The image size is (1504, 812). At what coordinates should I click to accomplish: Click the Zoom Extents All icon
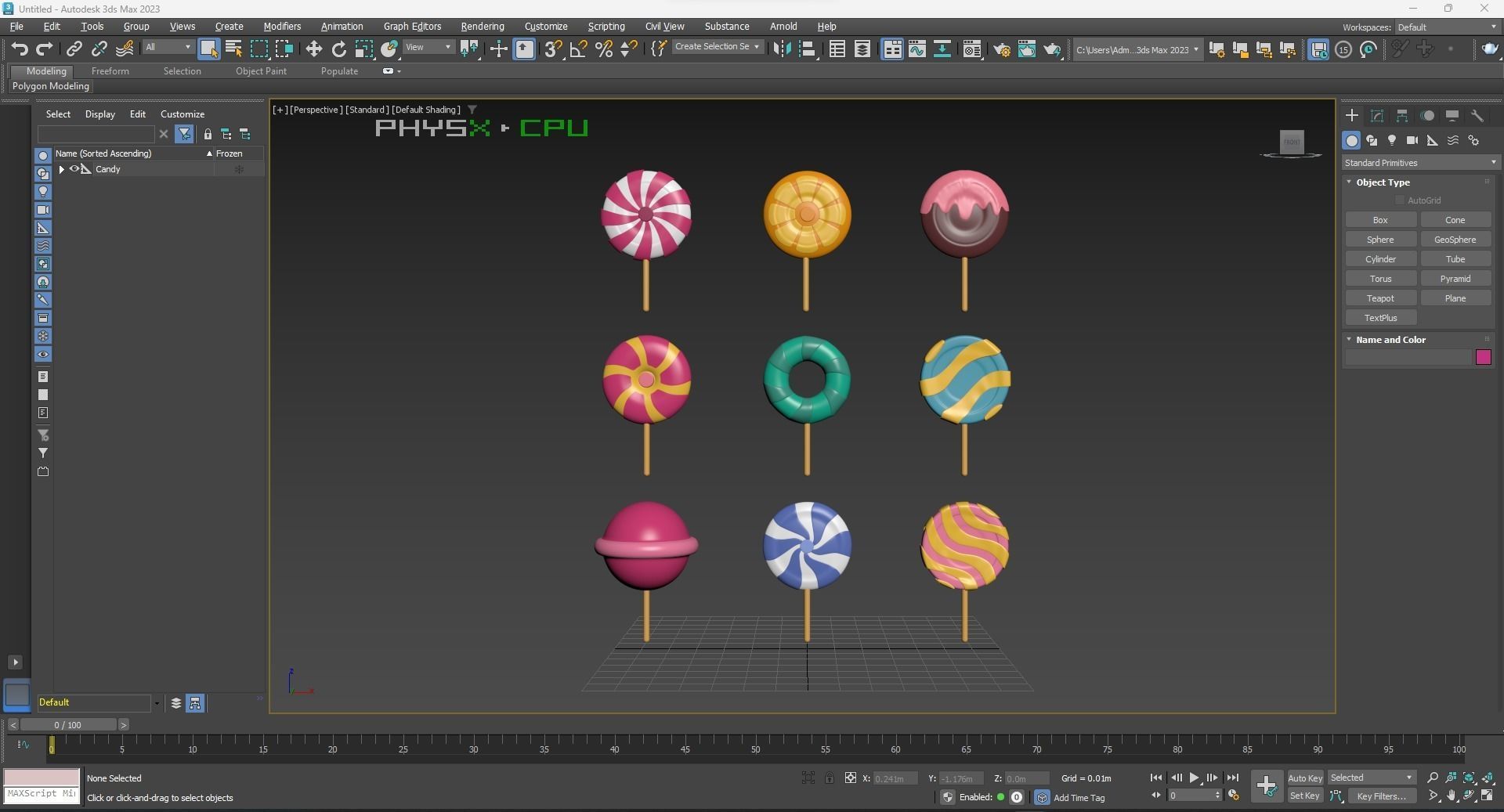[1487, 778]
